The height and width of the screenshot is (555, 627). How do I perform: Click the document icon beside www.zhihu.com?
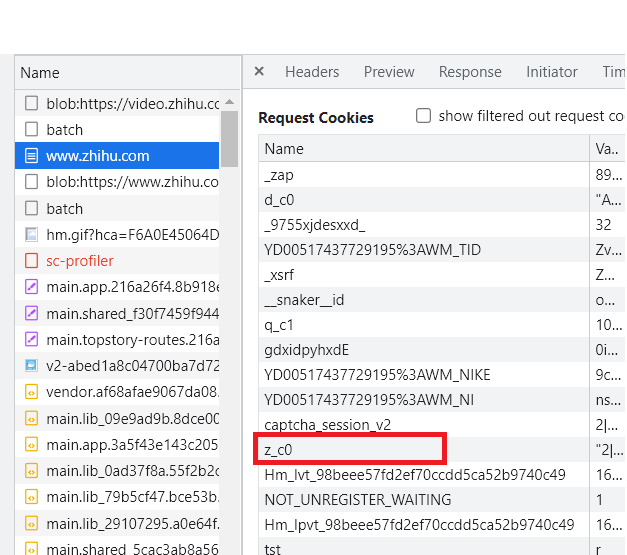tap(31, 156)
